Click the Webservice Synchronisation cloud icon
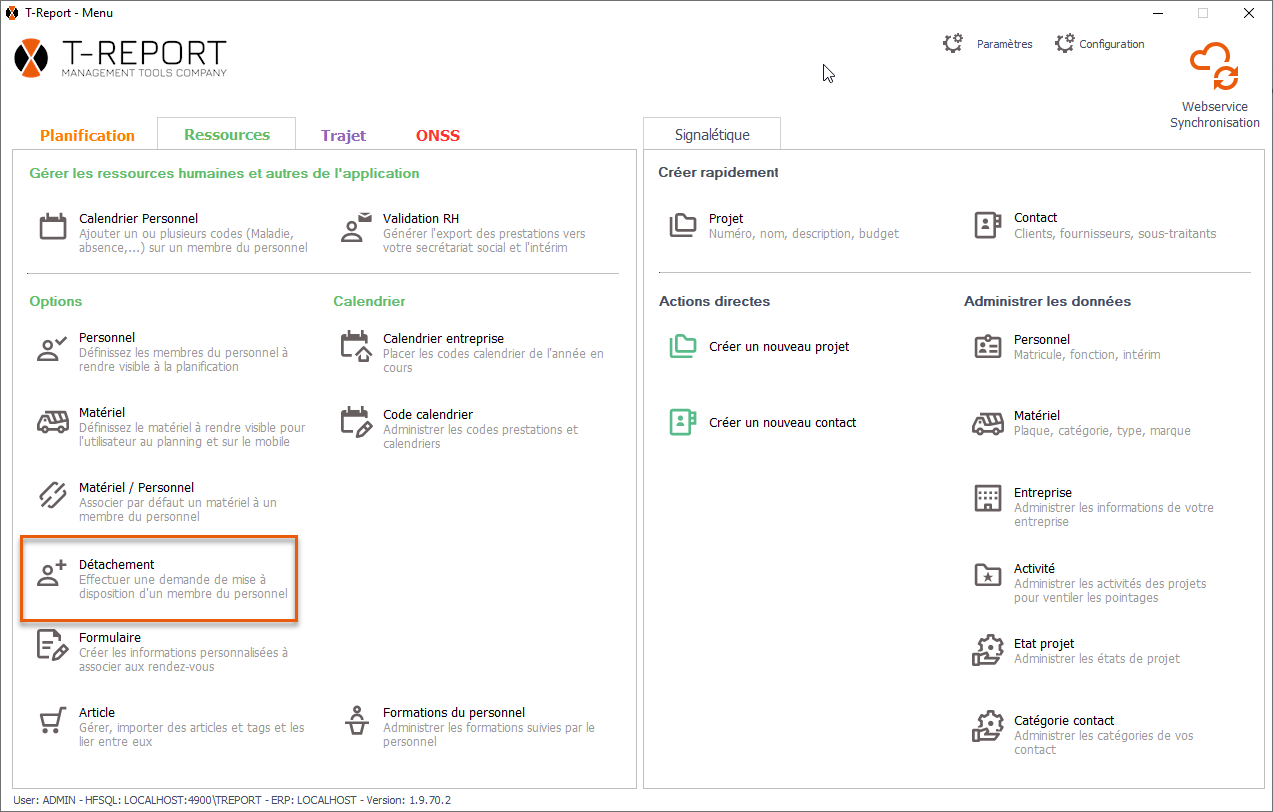 pyautogui.click(x=1214, y=67)
